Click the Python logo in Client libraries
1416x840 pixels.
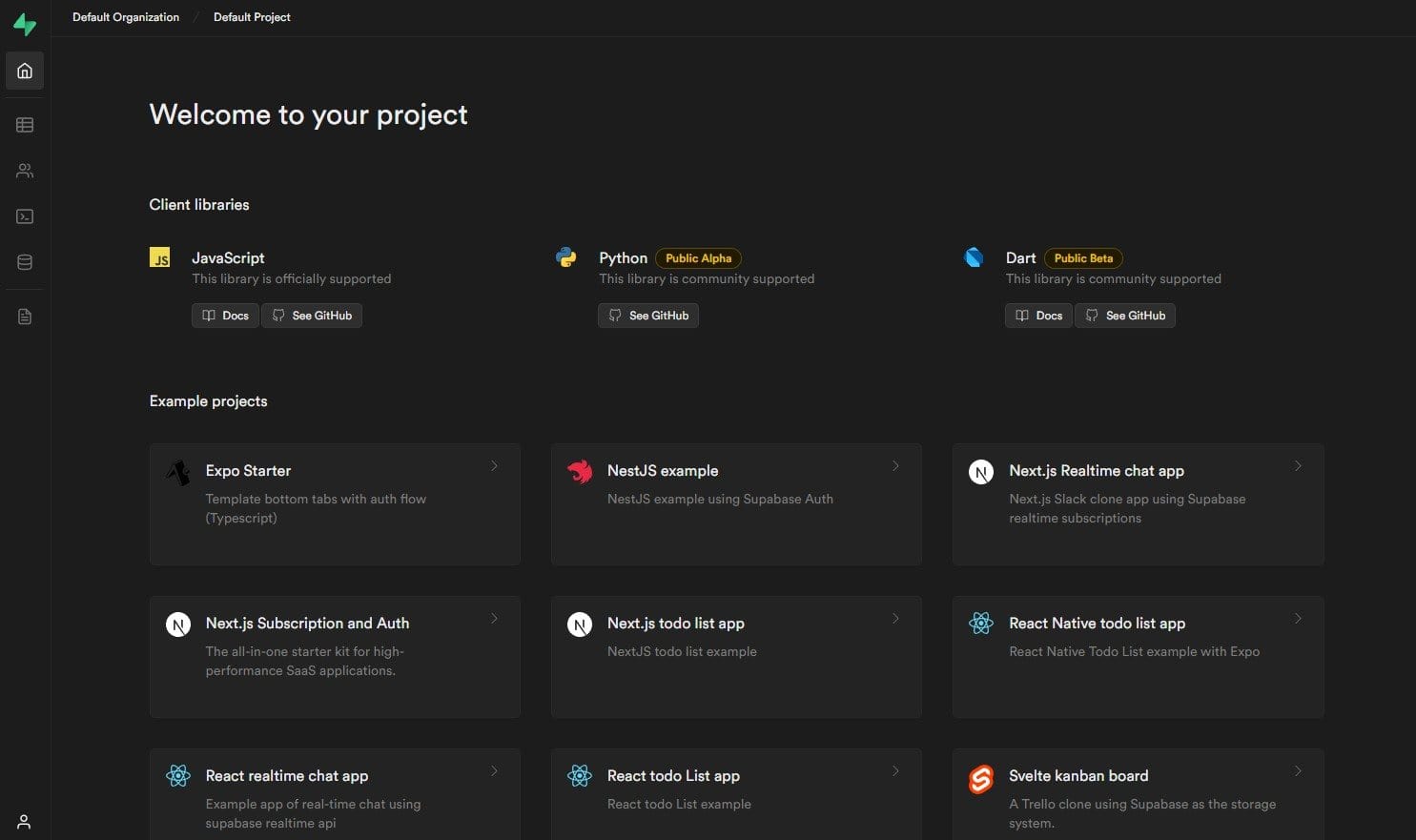coord(566,257)
